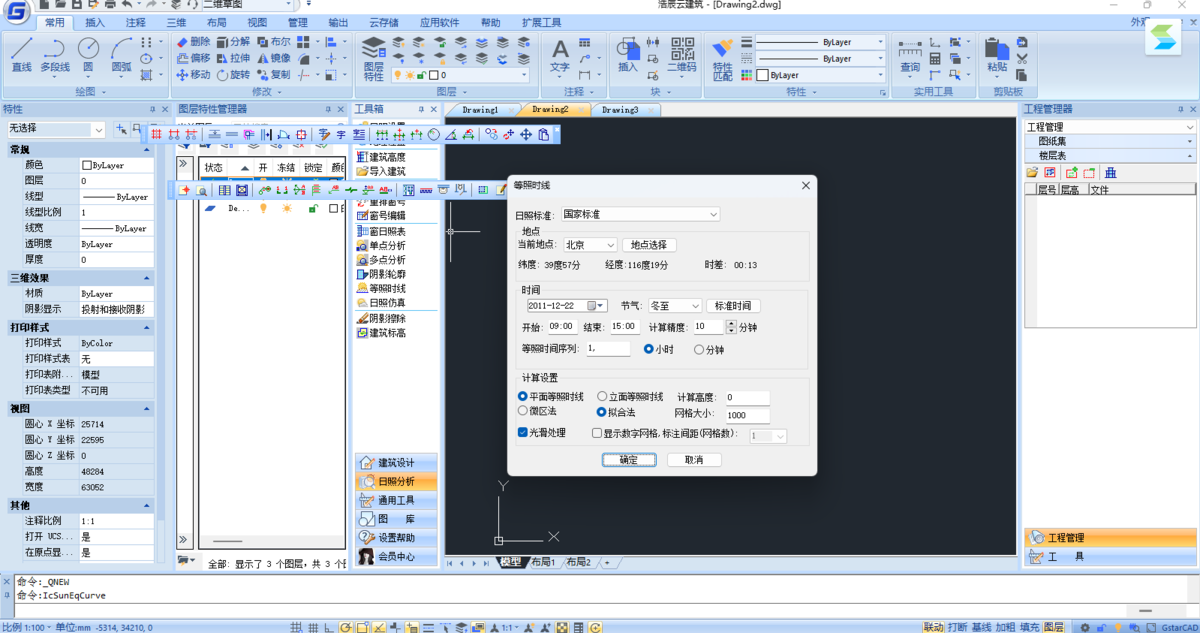The image size is (1200, 633).
Task: Select the 圆弧 arc tool
Action: click(121, 55)
